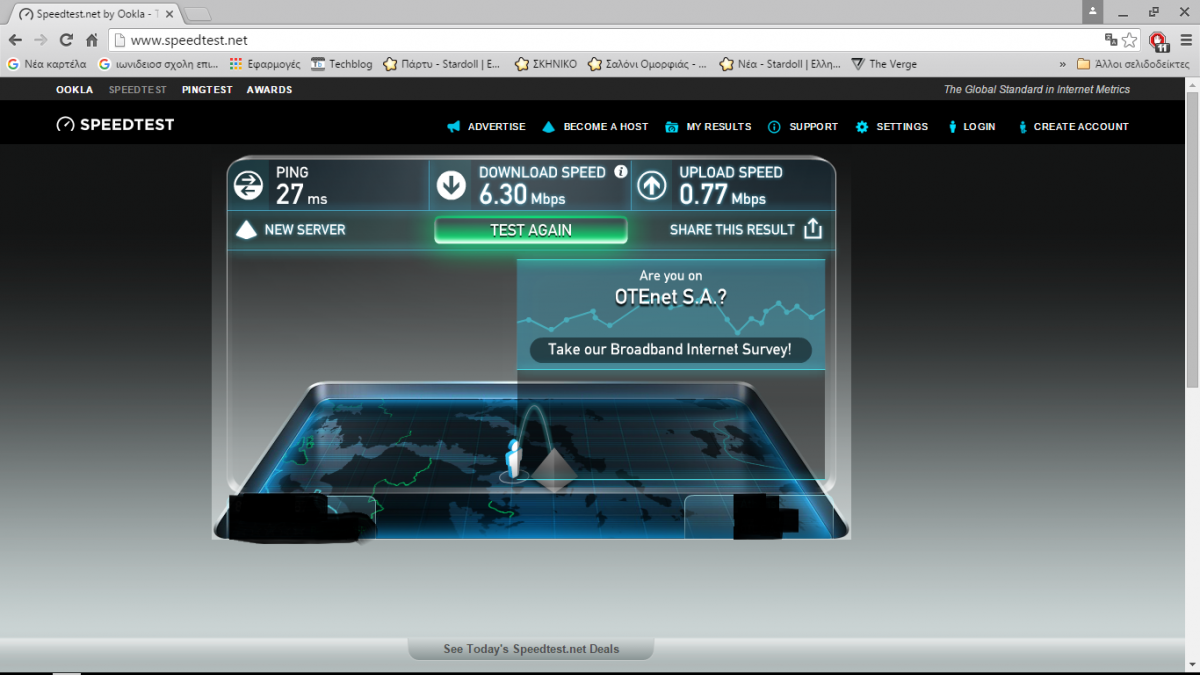The height and width of the screenshot is (675, 1200).
Task: Click the browser back arrow
Action: click(15, 40)
